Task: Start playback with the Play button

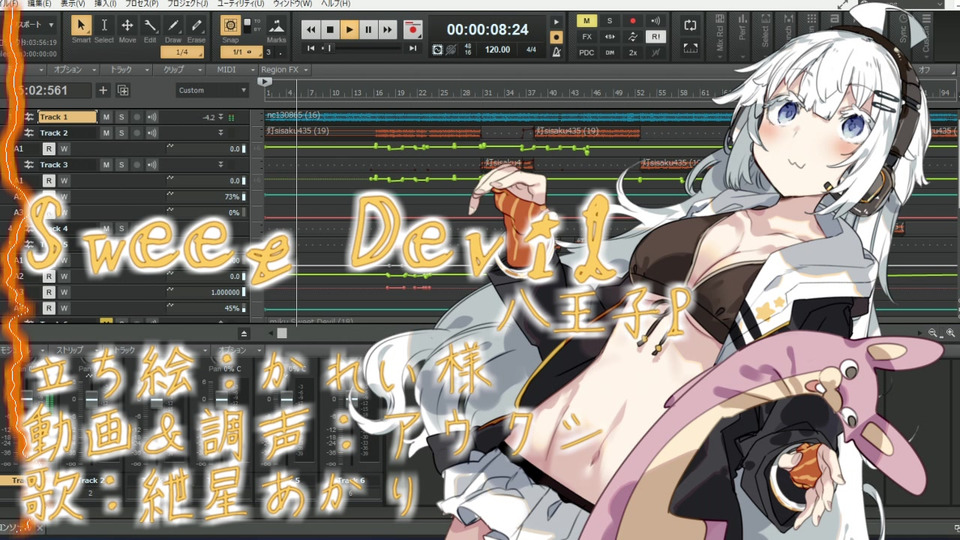Action: point(350,29)
